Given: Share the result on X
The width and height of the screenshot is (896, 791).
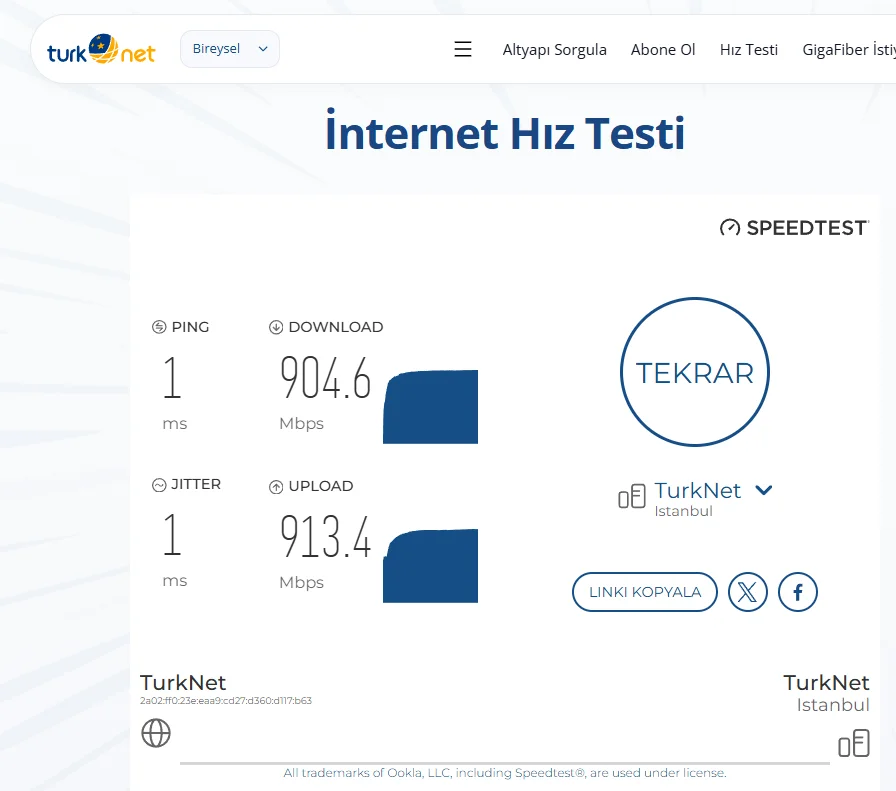Looking at the screenshot, I should [x=747, y=592].
